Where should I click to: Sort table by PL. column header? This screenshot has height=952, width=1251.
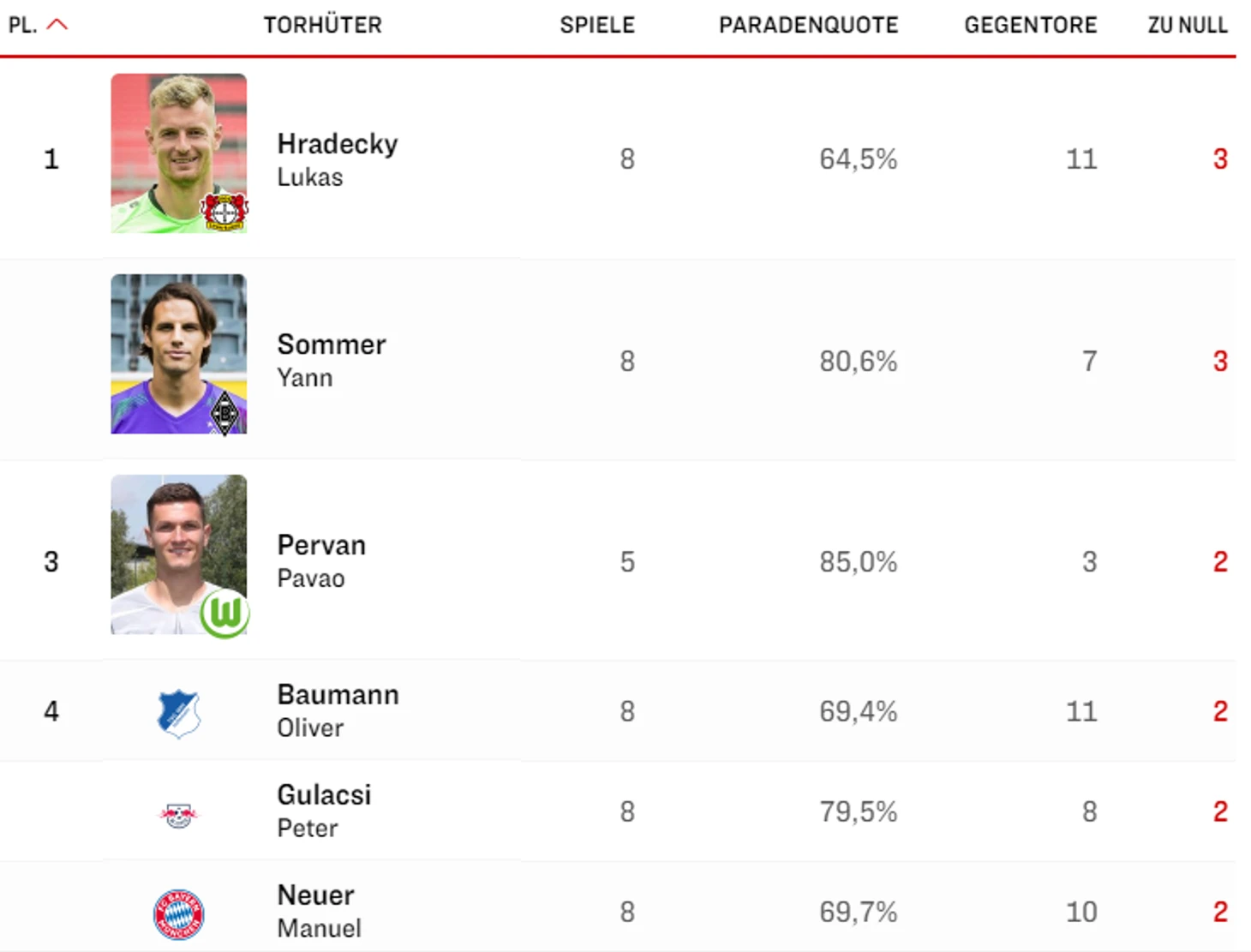coord(23,26)
